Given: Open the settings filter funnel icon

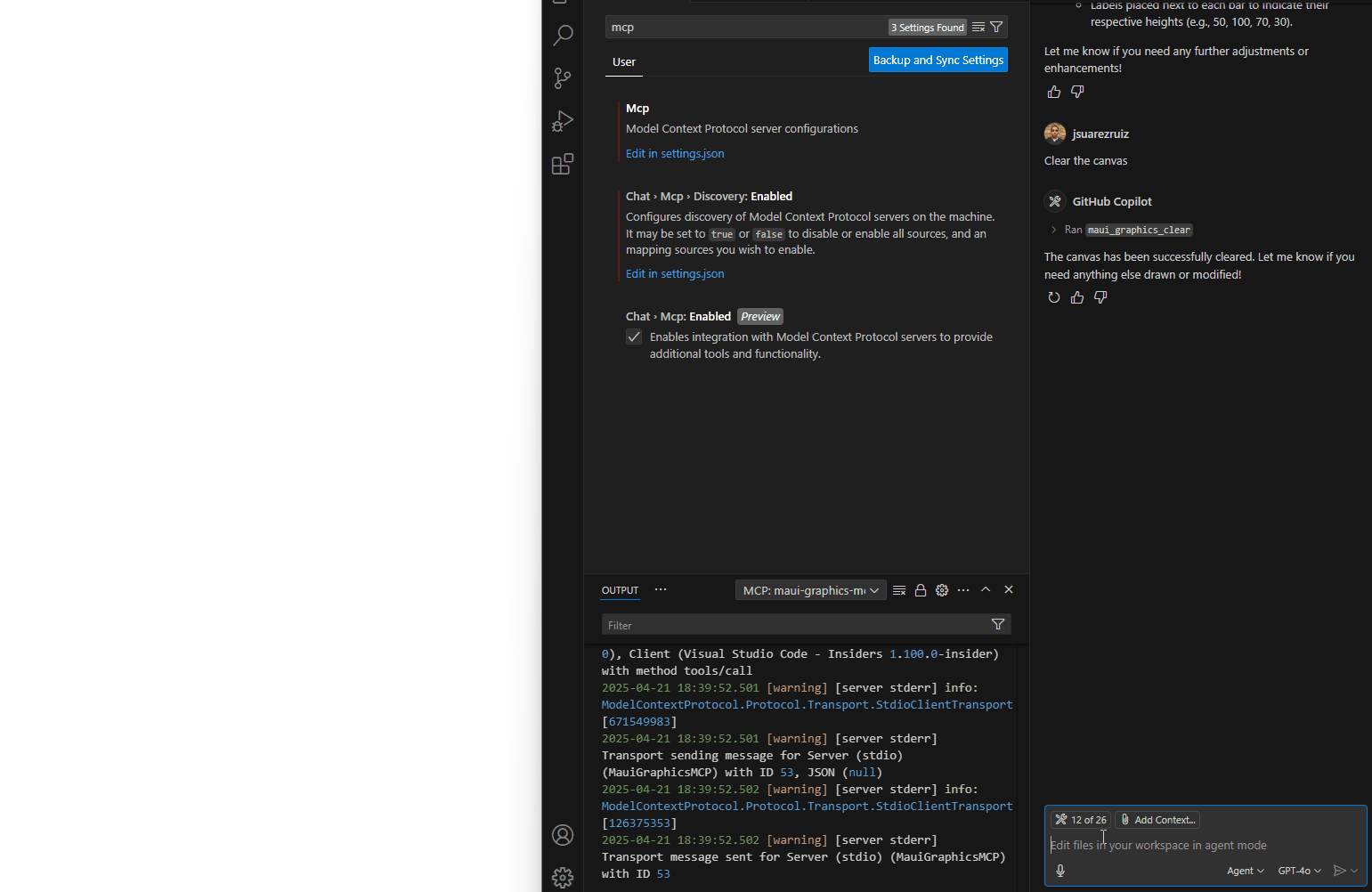Looking at the screenshot, I should click(x=996, y=27).
